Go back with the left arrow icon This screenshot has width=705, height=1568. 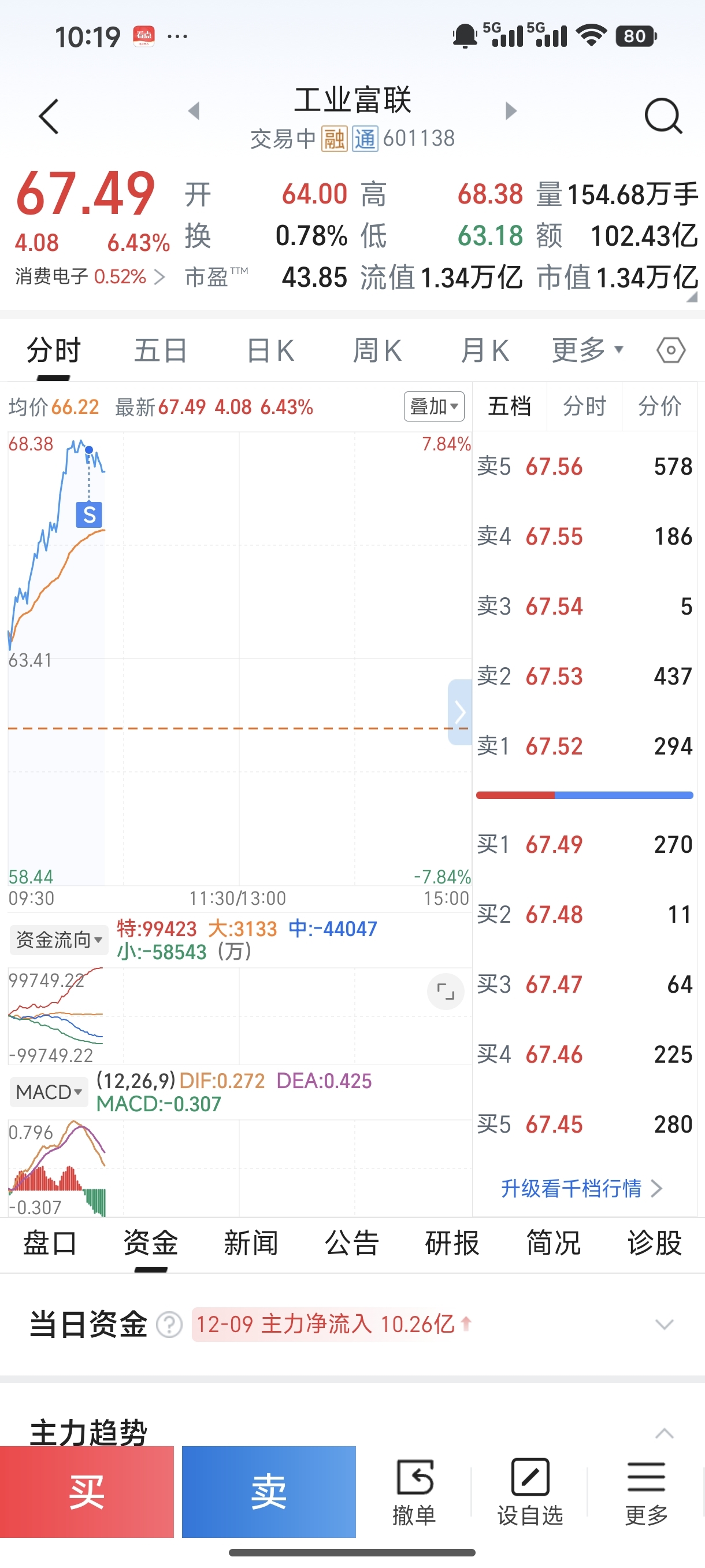click(x=49, y=116)
